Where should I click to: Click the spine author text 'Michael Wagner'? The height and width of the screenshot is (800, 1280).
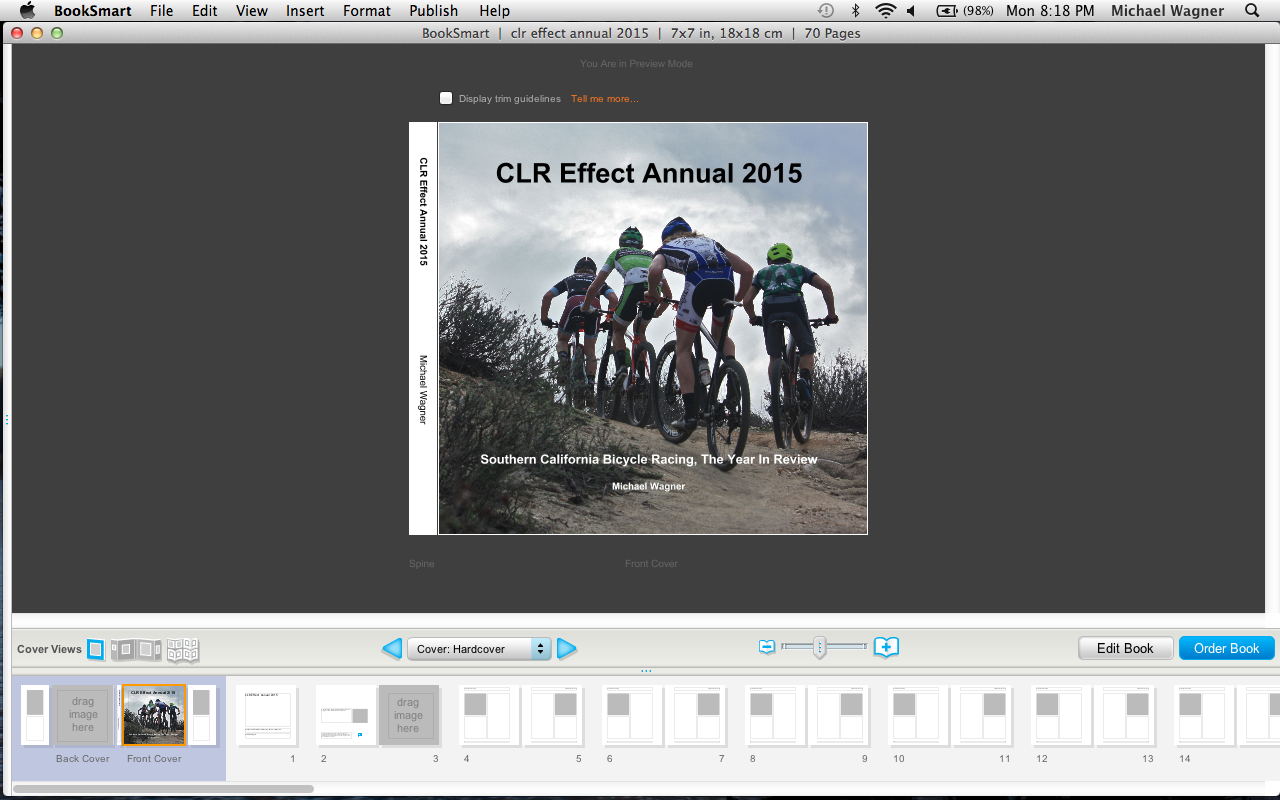(423, 389)
